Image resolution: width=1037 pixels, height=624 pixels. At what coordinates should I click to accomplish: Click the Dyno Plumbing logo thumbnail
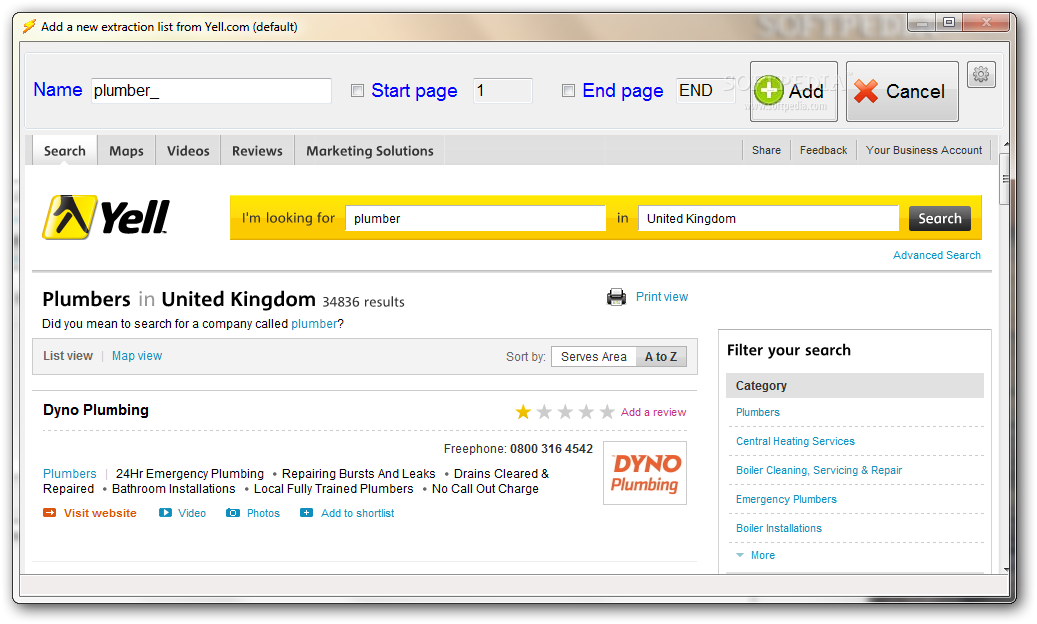[x=645, y=473]
